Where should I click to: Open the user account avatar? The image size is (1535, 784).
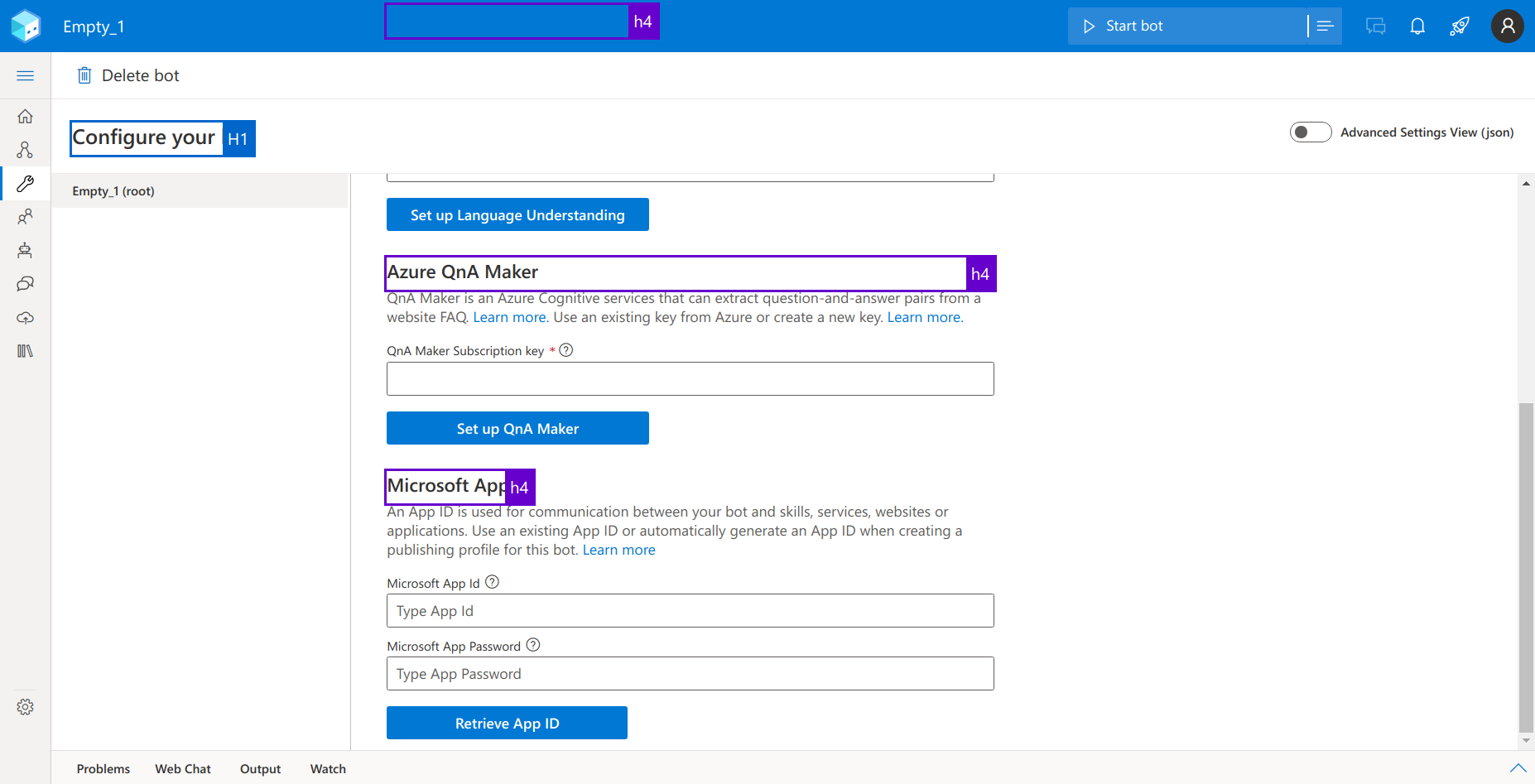click(1507, 26)
